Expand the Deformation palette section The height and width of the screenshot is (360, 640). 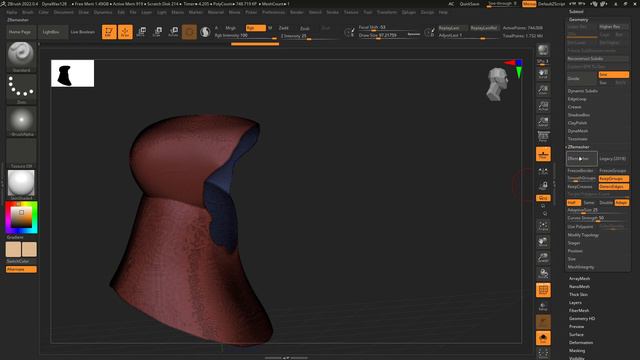pos(581,342)
